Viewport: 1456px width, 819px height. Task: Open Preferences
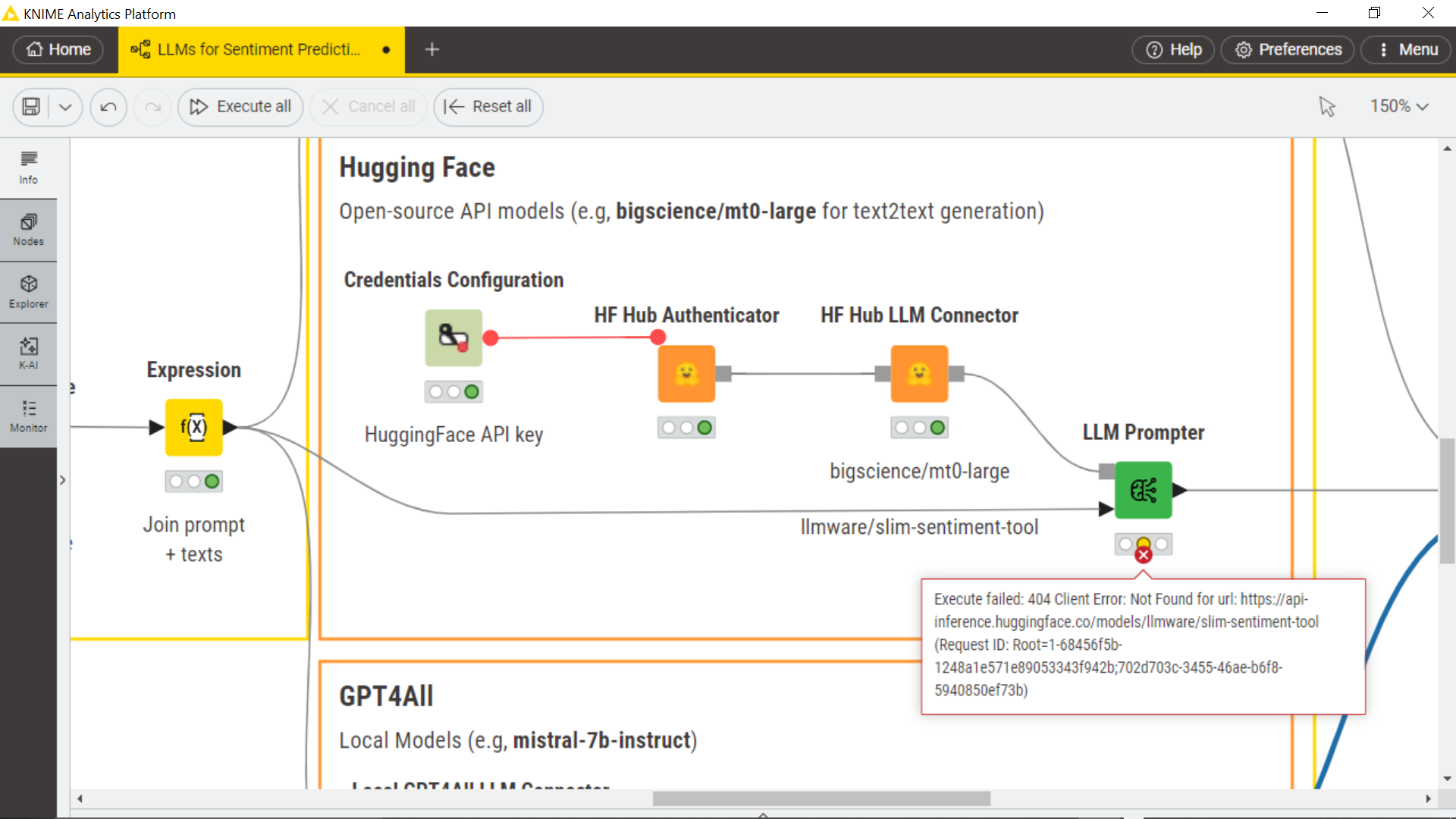(x=1288, y=49)
